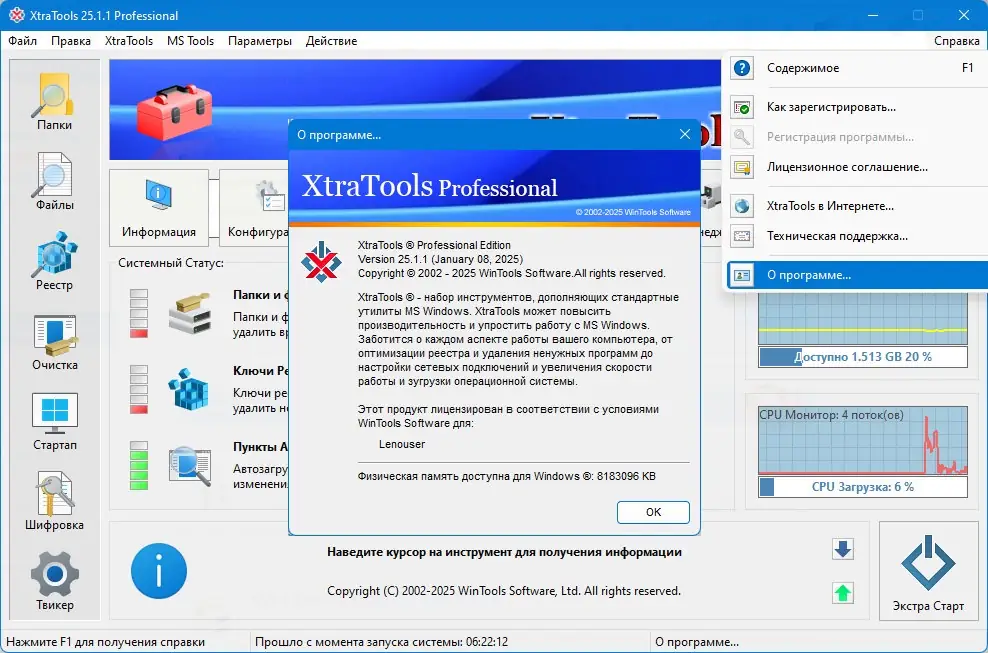This screenshot has height=653, width=988.
Task: Click the icon beside Как зарегистрировать
Action: coord(742,107)
